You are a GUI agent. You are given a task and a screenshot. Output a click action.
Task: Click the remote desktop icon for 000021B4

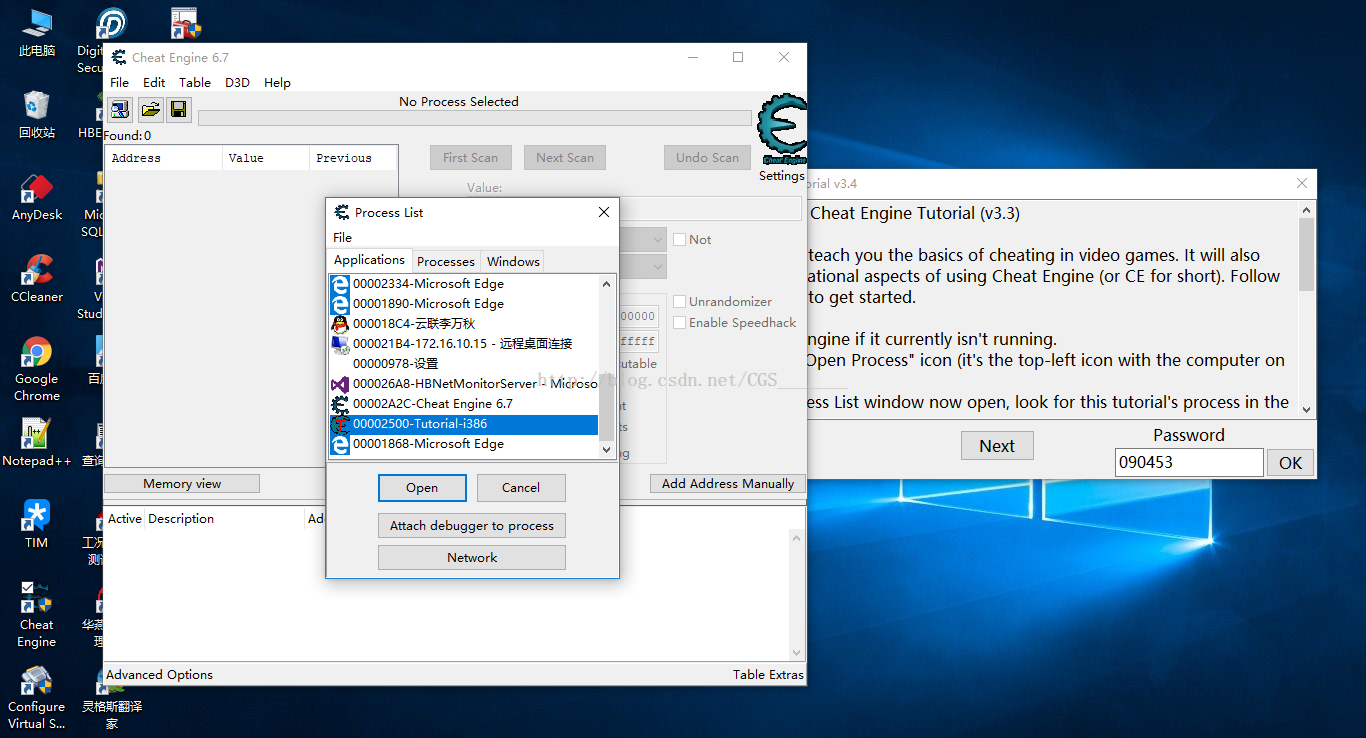click(340, 344)
